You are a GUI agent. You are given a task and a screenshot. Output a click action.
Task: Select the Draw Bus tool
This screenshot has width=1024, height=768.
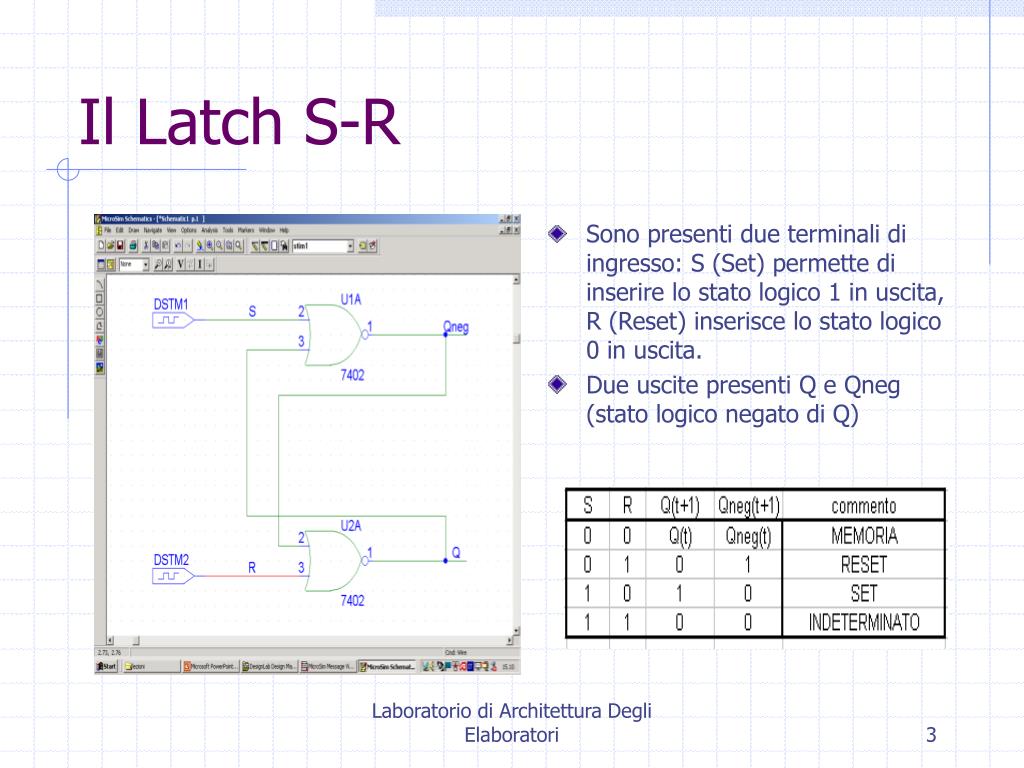[x=264, y=246]
